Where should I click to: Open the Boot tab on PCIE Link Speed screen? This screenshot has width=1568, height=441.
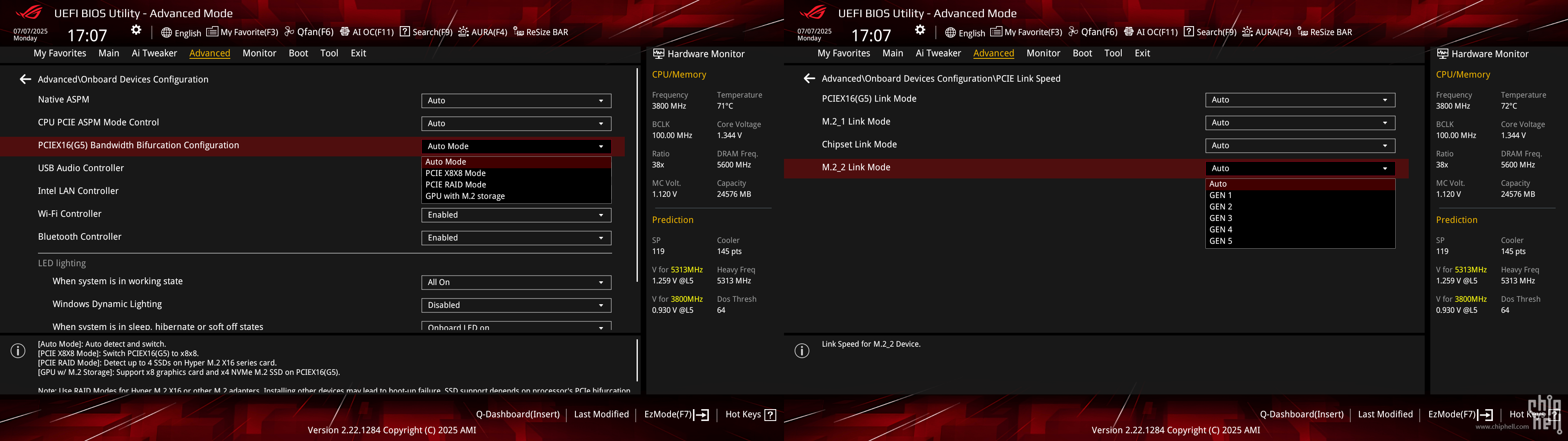1082,53
